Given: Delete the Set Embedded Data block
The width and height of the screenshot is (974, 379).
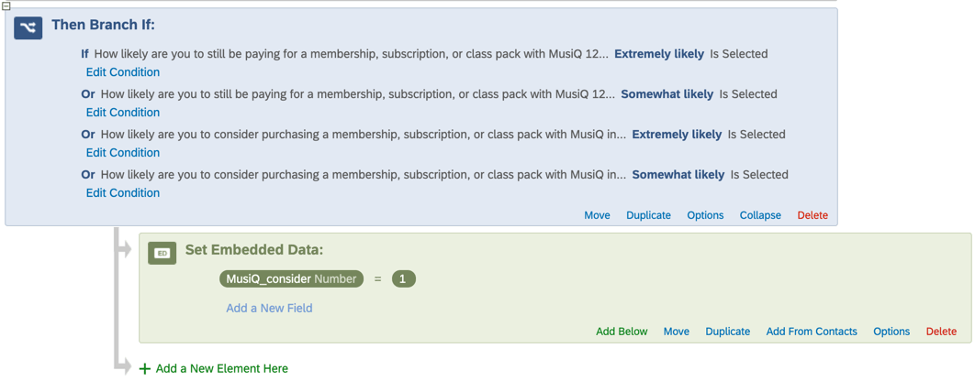Looking at the screenshot, I should tap(941, 331).
